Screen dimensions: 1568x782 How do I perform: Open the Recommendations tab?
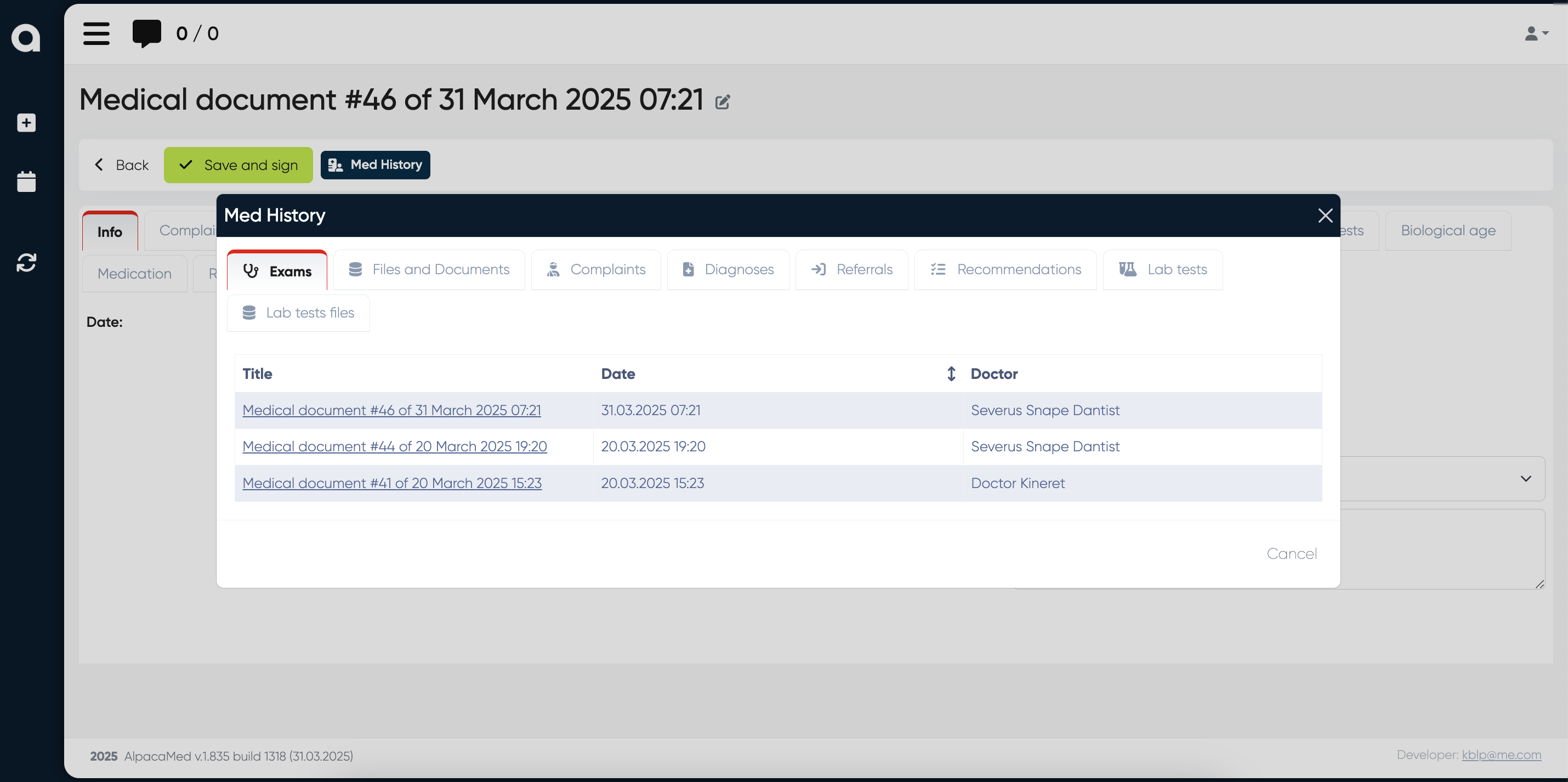pyautogui.click(x=1005, y=269)
